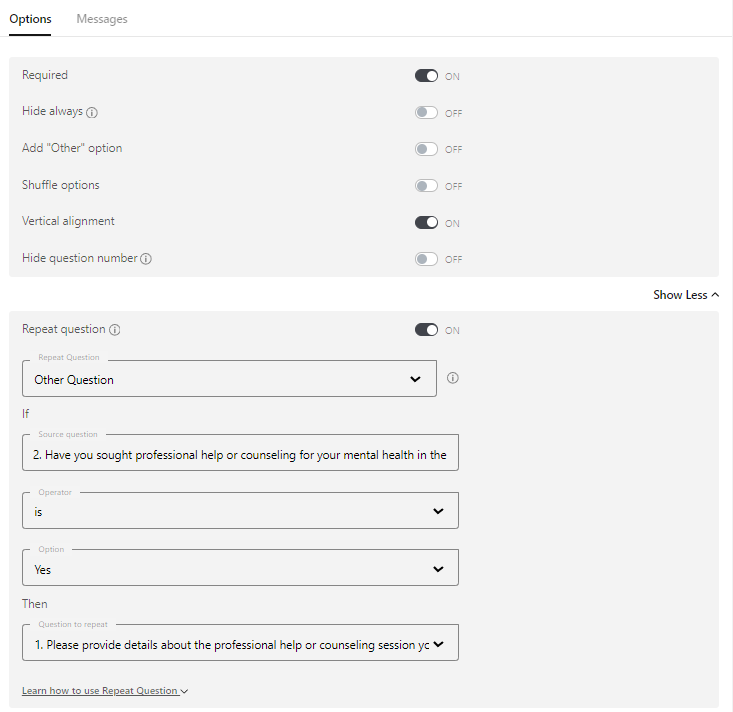Click the info icon beside the Other Question dropdown
Image resolution: width=733 pixels, height=712 pixels.
point(453,378)
